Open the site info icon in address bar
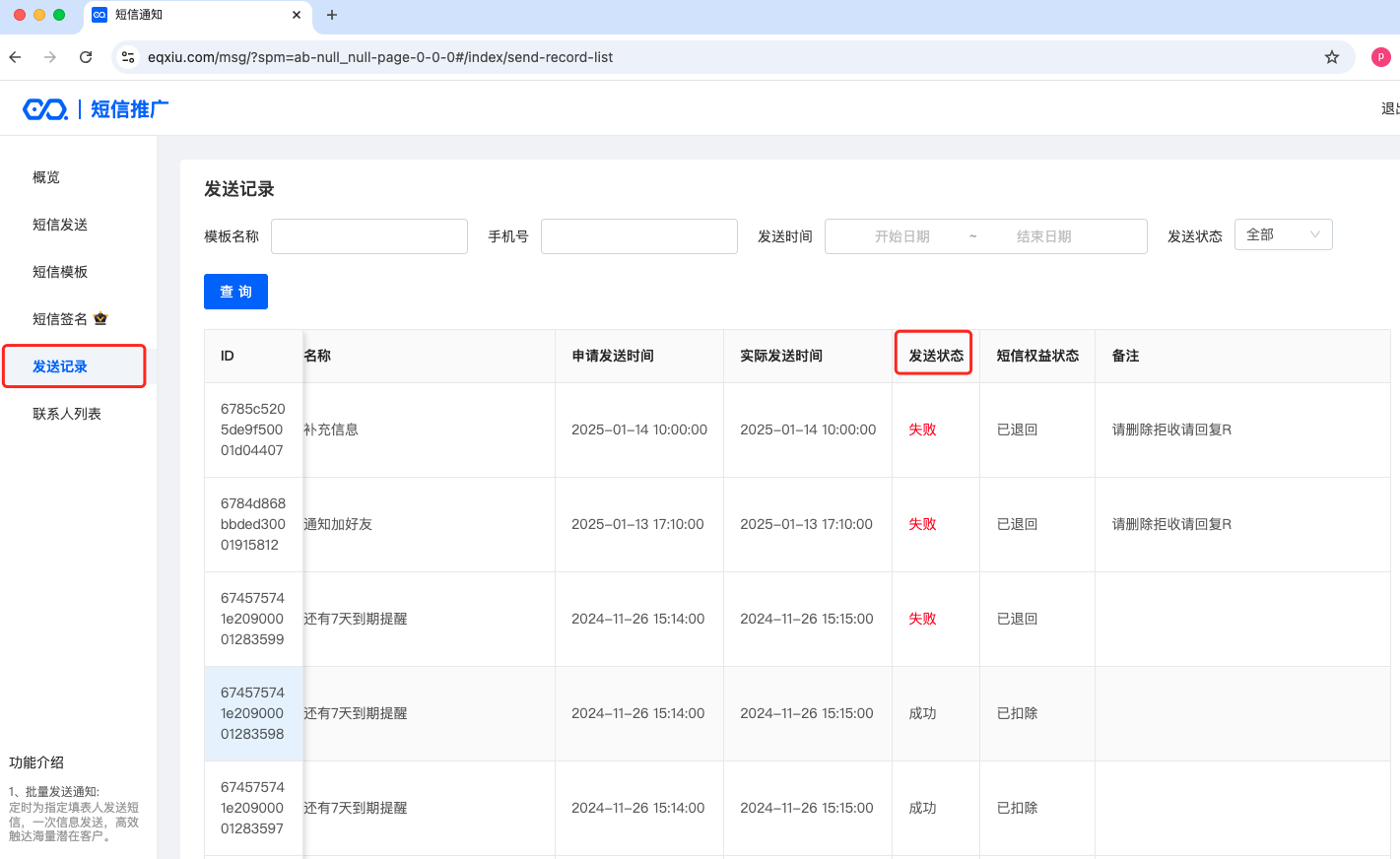This screenshot has width=1400, height=859. (128, 57)
